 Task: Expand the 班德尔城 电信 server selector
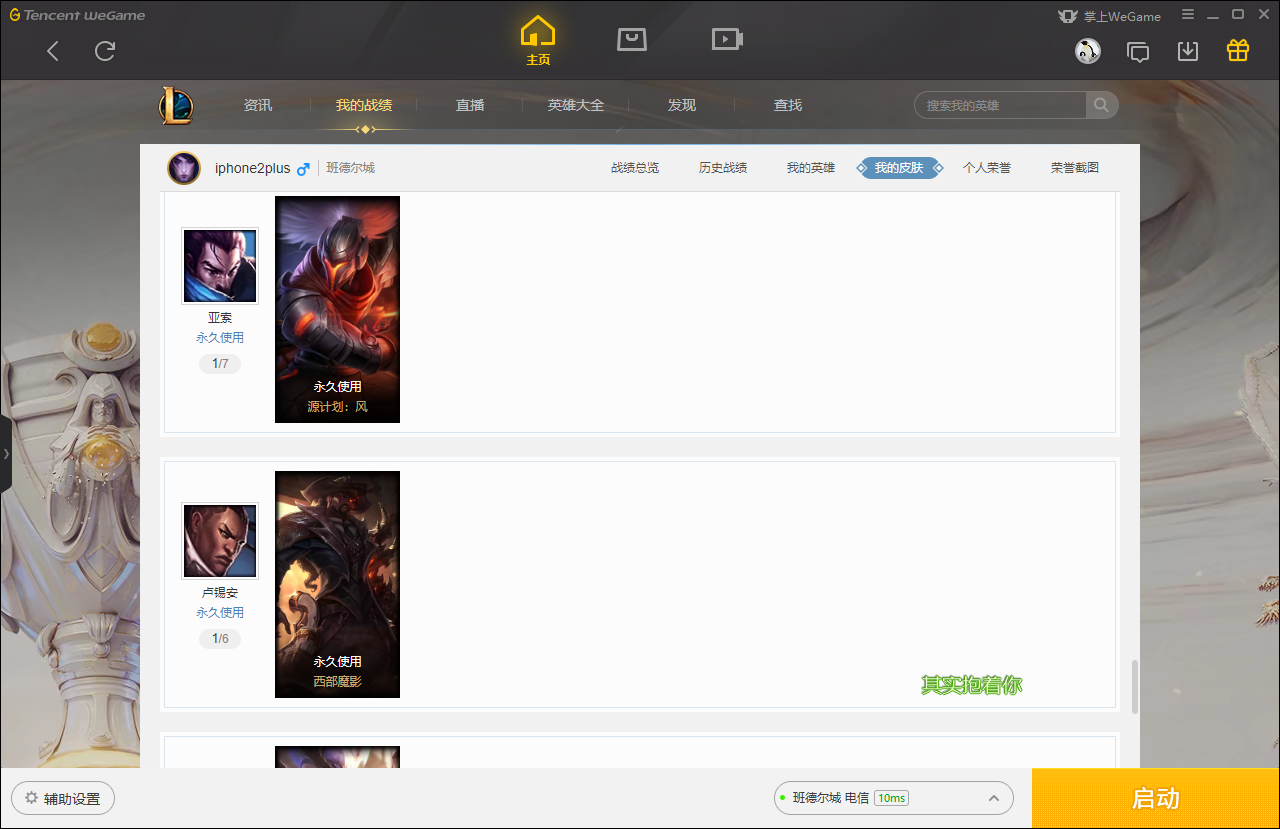tap(894, 798)
